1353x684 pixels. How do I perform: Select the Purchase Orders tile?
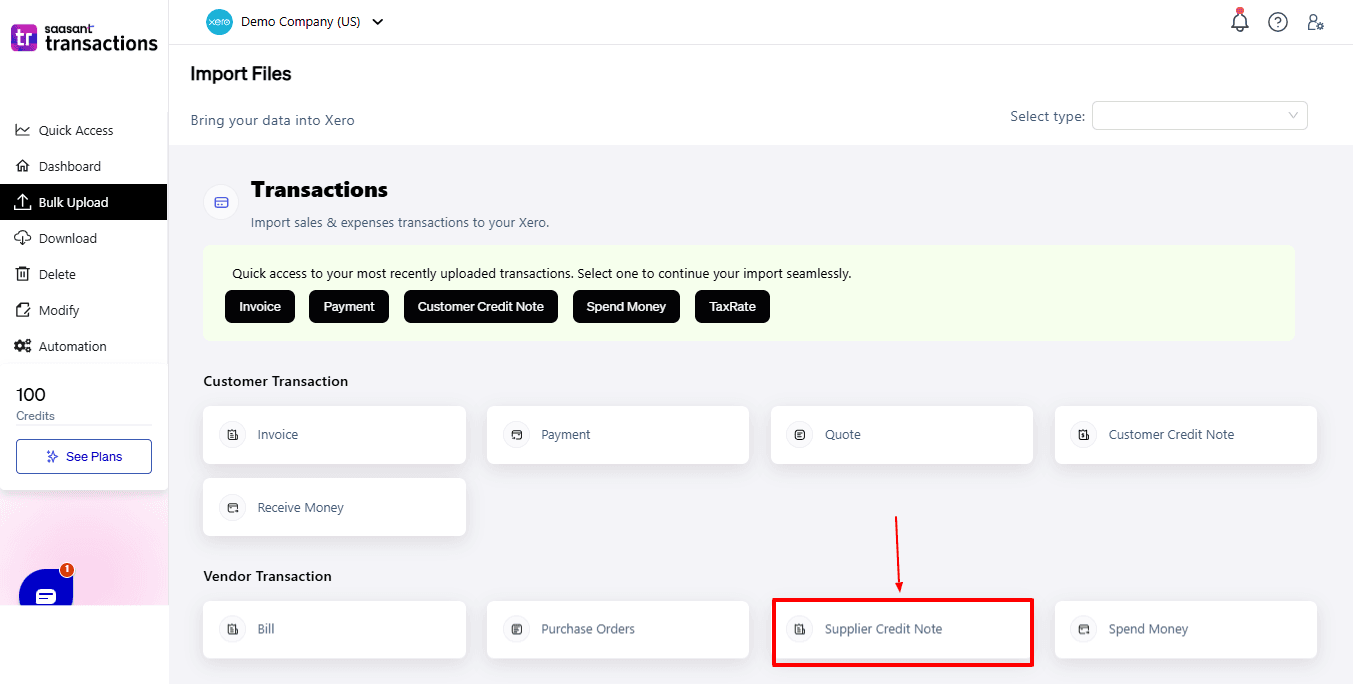point(617,630)
